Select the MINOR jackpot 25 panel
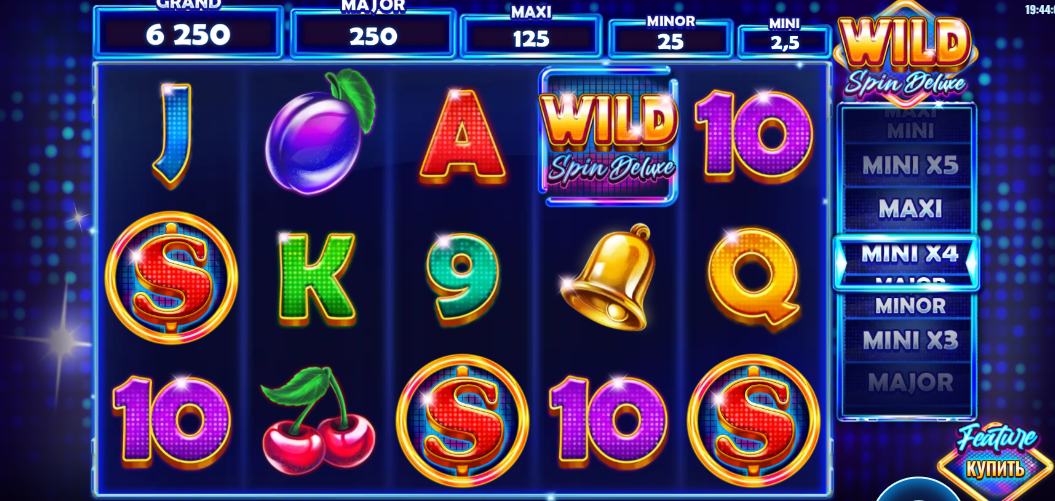Viewport: 1055px width, 501px height. point(670,38)
